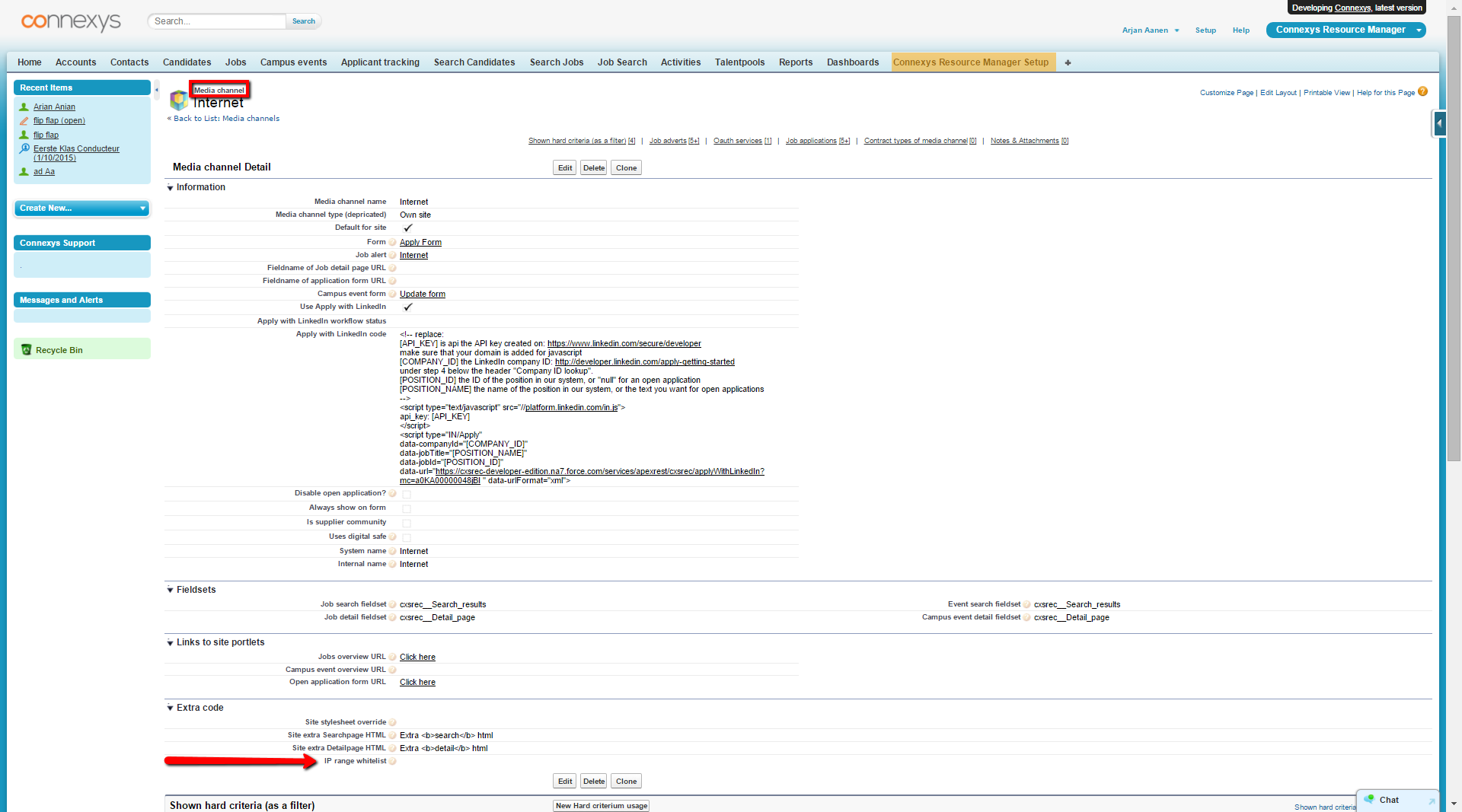
Task: Collapse Links to site portlets section
Action: point(170,643)
